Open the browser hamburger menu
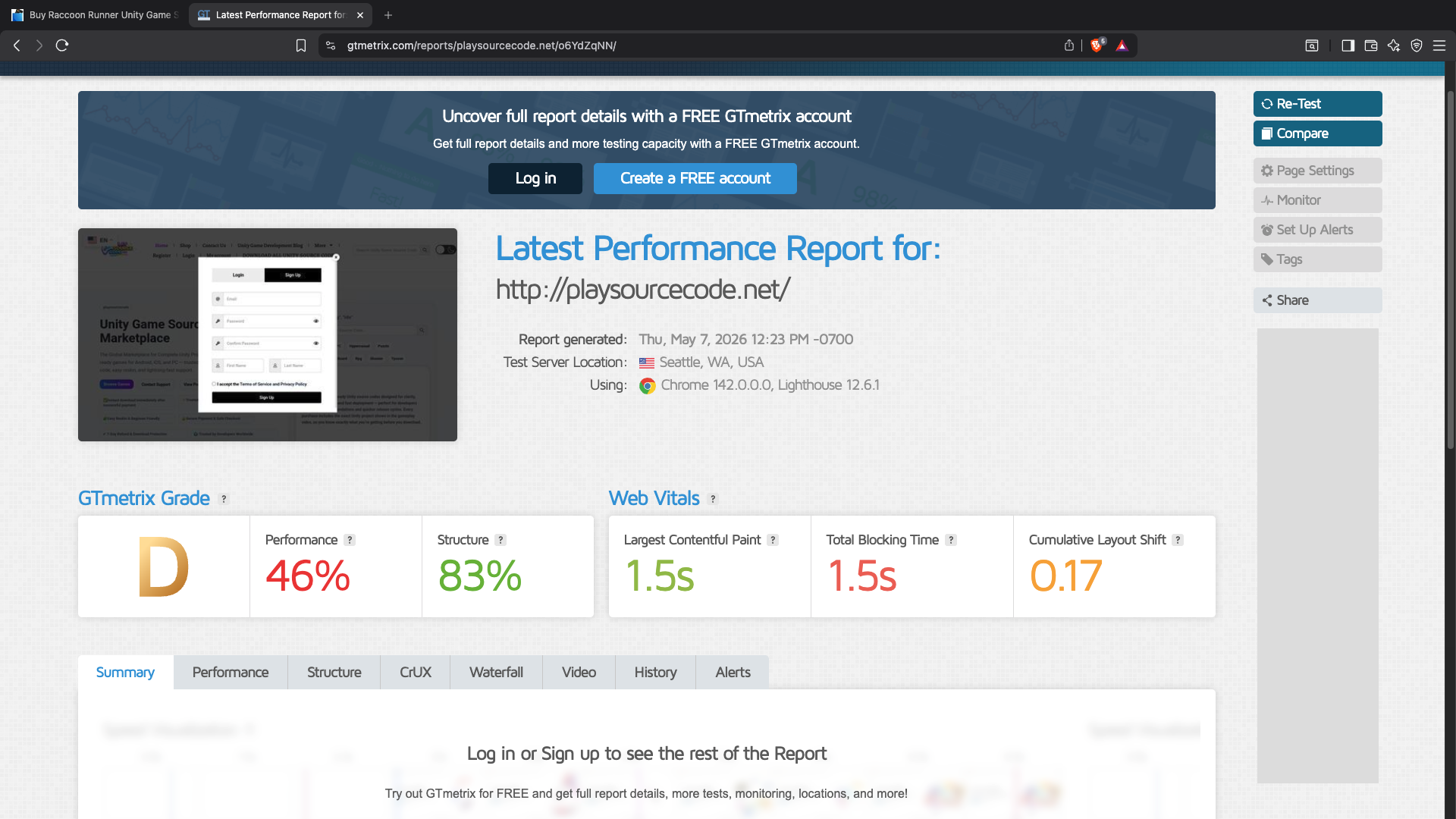This screenshot has height=819, width=1456. tap(1439, 45)
